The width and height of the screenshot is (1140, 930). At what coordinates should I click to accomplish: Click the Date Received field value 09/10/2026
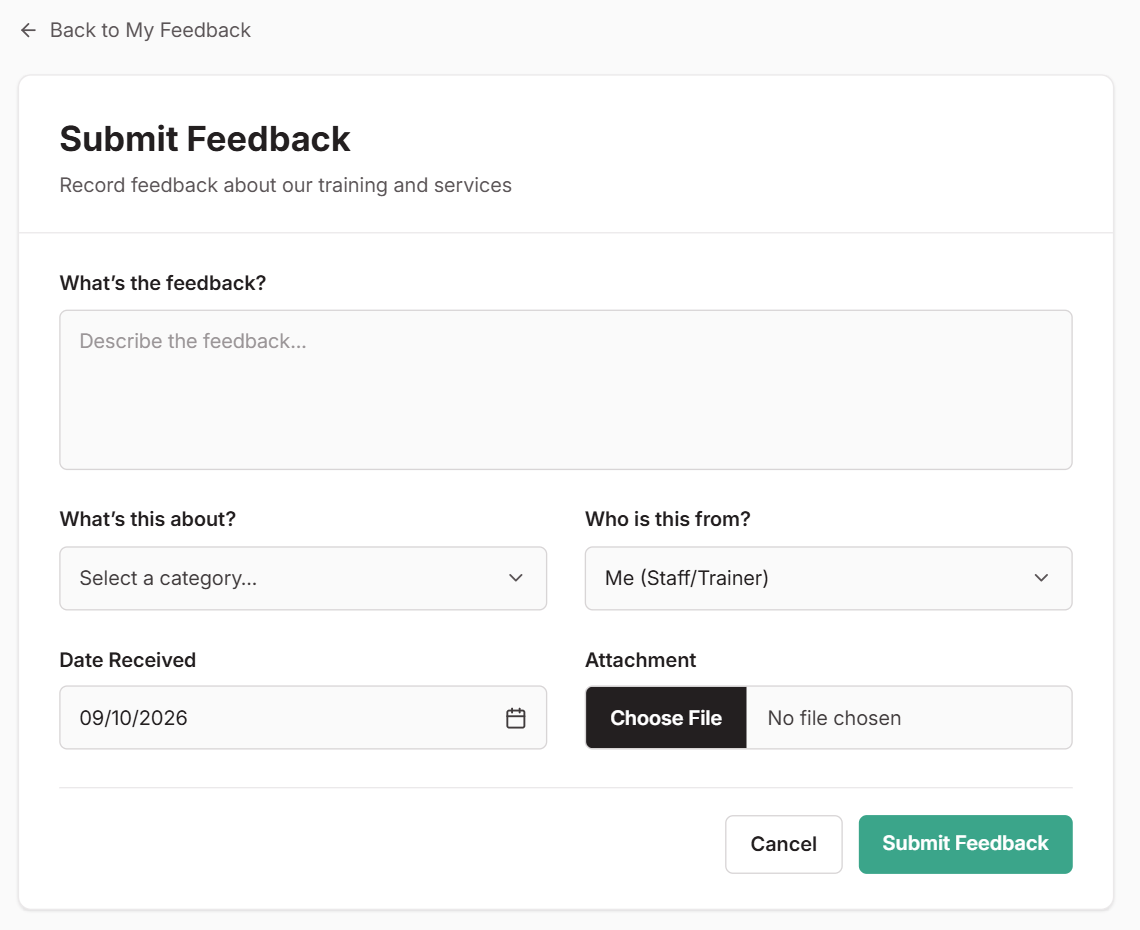click(x=134, y=718)
